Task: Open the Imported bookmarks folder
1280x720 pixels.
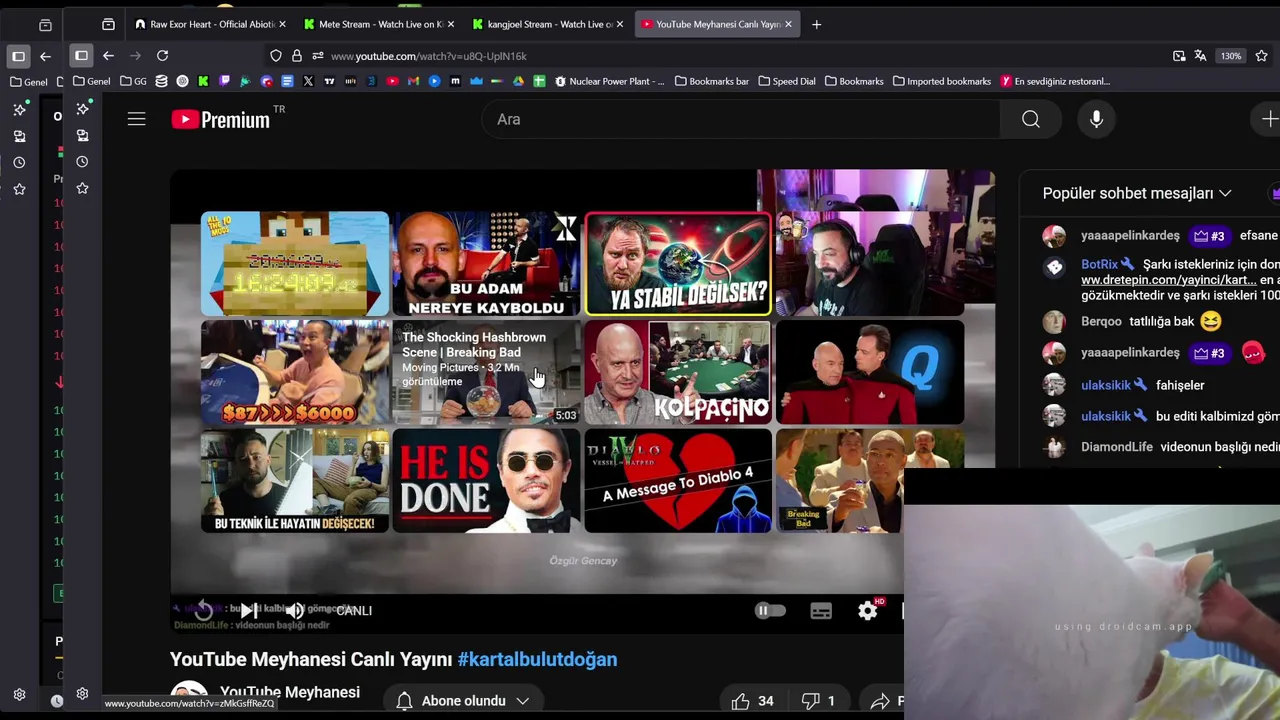Action: [942, 81]
